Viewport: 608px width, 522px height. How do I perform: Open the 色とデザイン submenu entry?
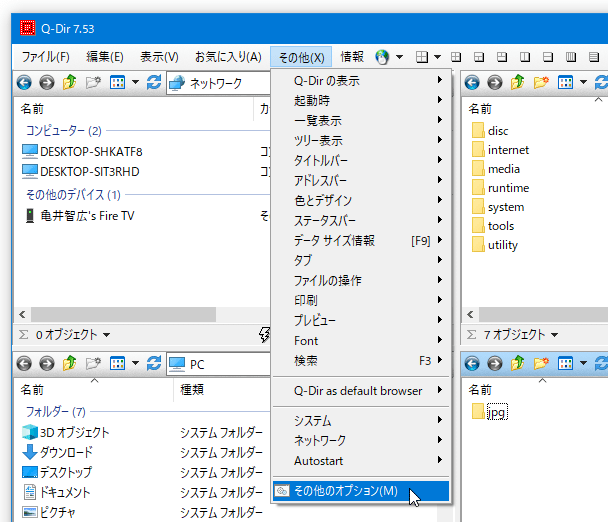pos(361,200)
